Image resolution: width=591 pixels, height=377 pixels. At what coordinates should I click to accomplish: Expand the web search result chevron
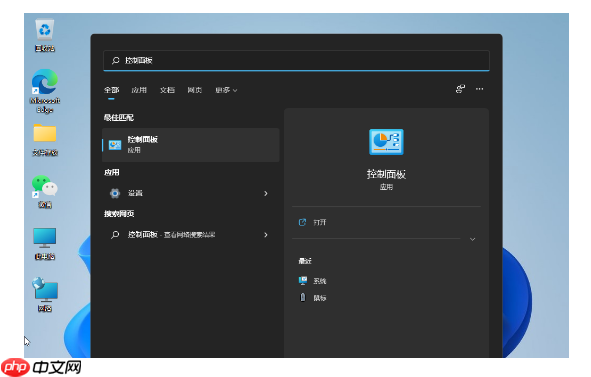click(x=266, y=235)
